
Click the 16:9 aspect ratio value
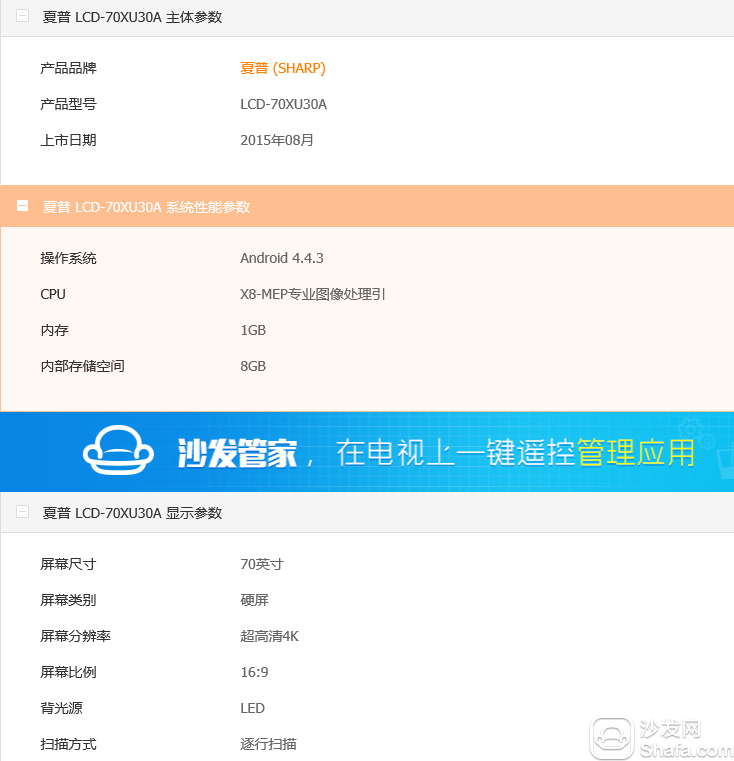tap(254, 672)
